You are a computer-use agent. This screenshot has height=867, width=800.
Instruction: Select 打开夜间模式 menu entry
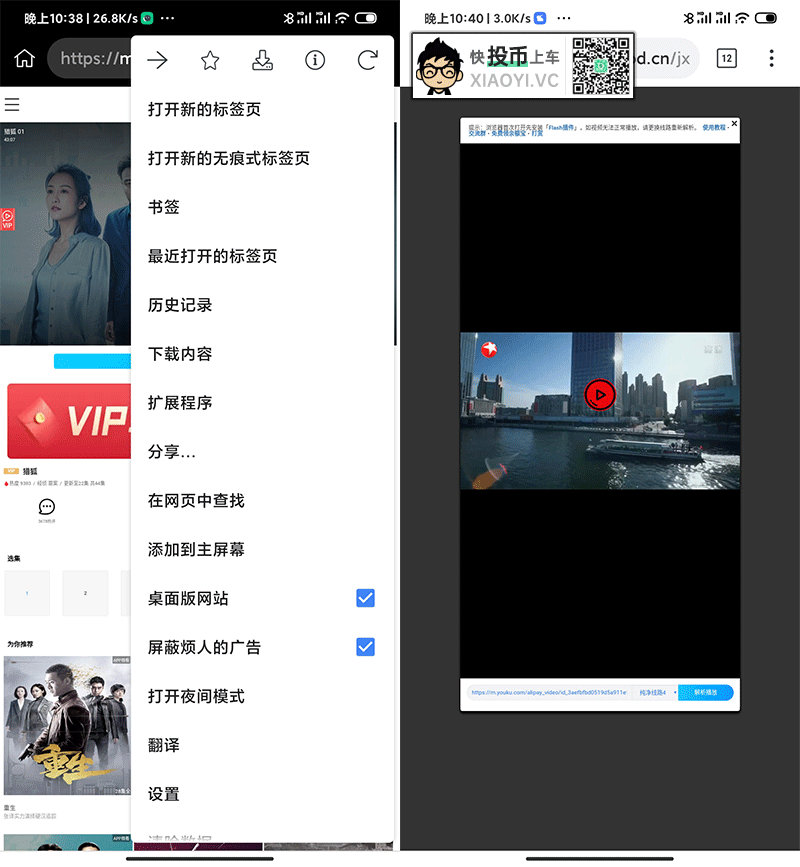click(x=196, y=696)
